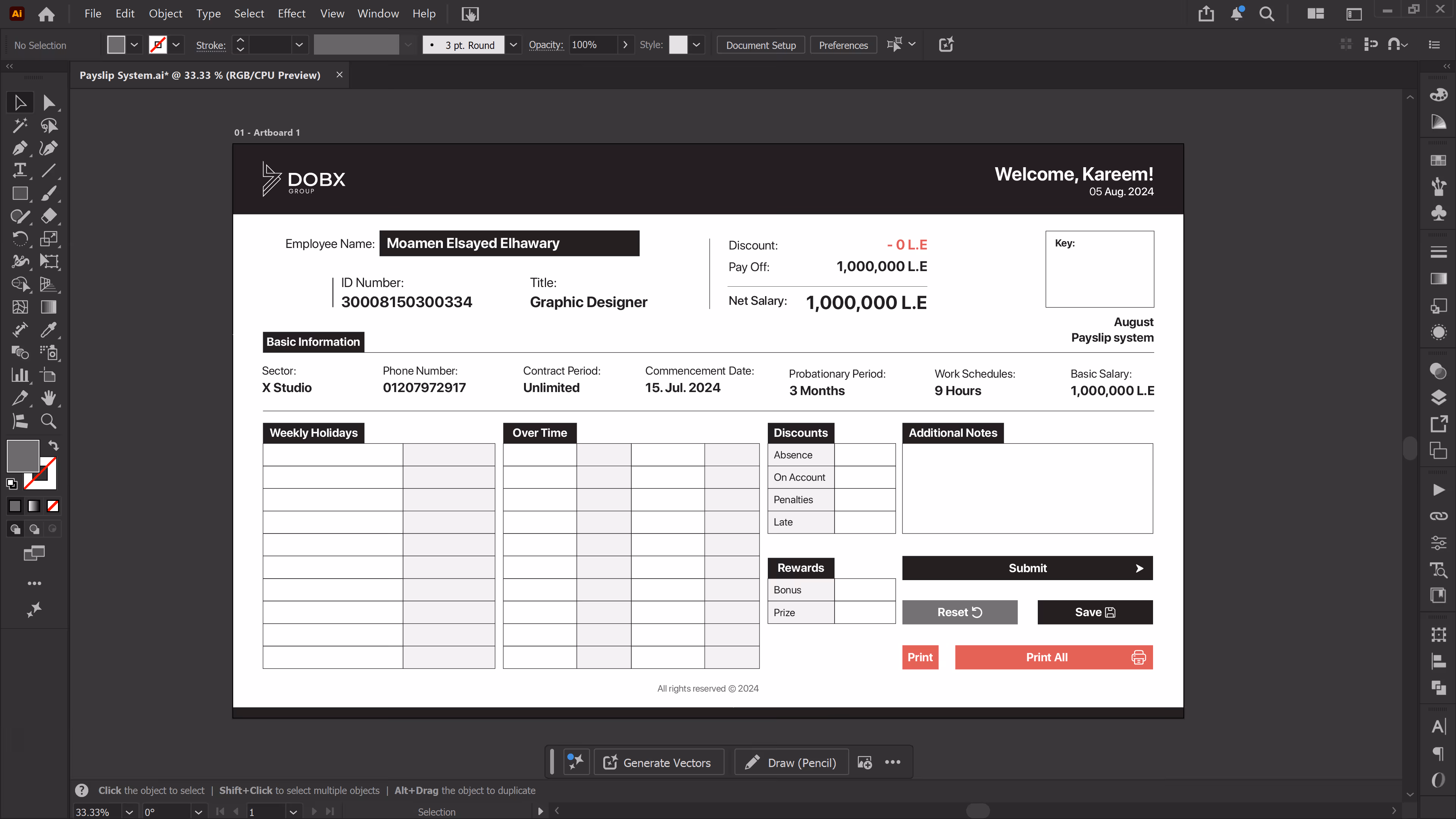Select the Scale tool
This screenshot has width=1456, height=819.
49,238
